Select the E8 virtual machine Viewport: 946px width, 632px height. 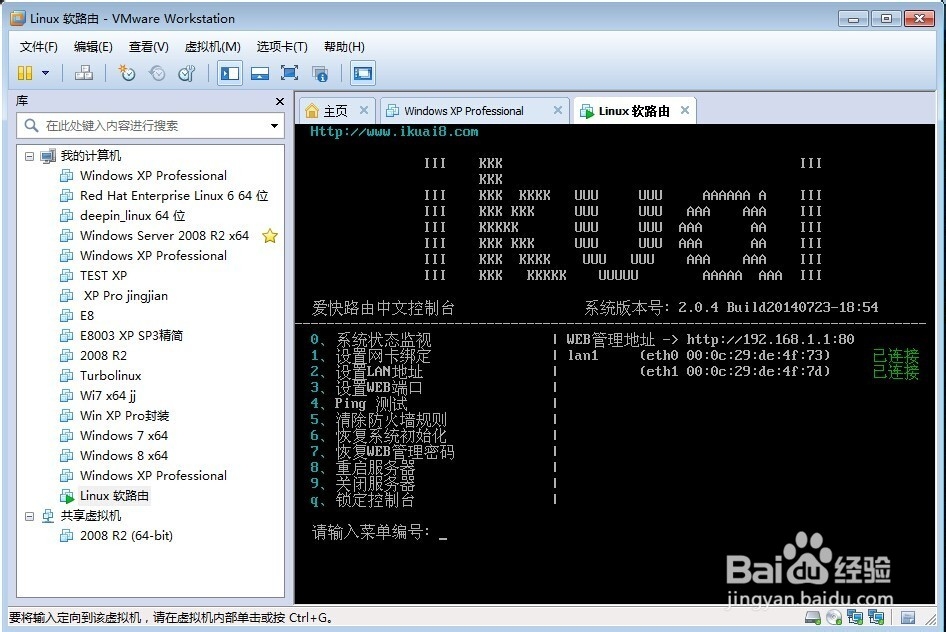(x=87, y=315)
